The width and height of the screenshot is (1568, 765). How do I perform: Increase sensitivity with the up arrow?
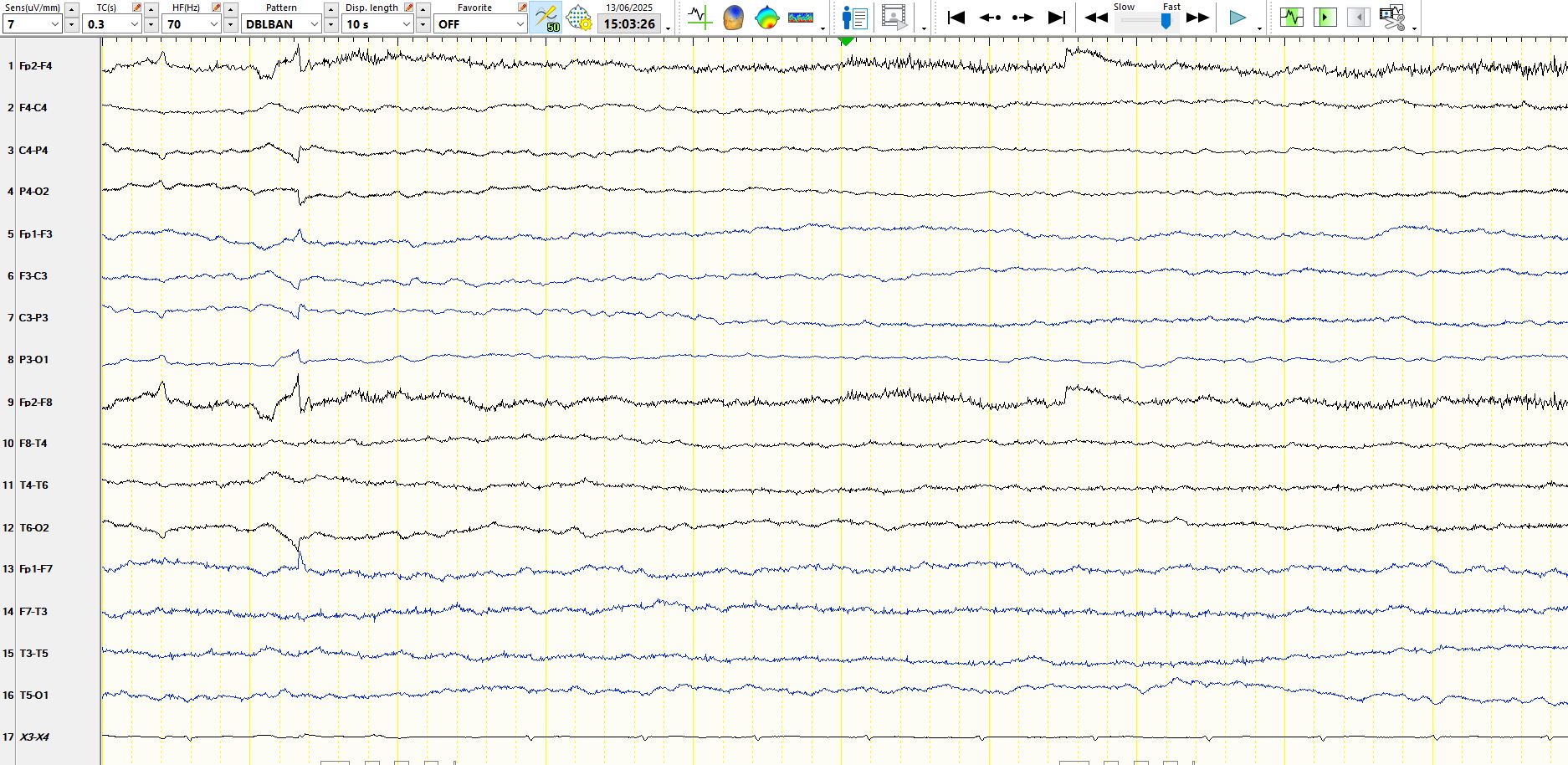[71, 8]
